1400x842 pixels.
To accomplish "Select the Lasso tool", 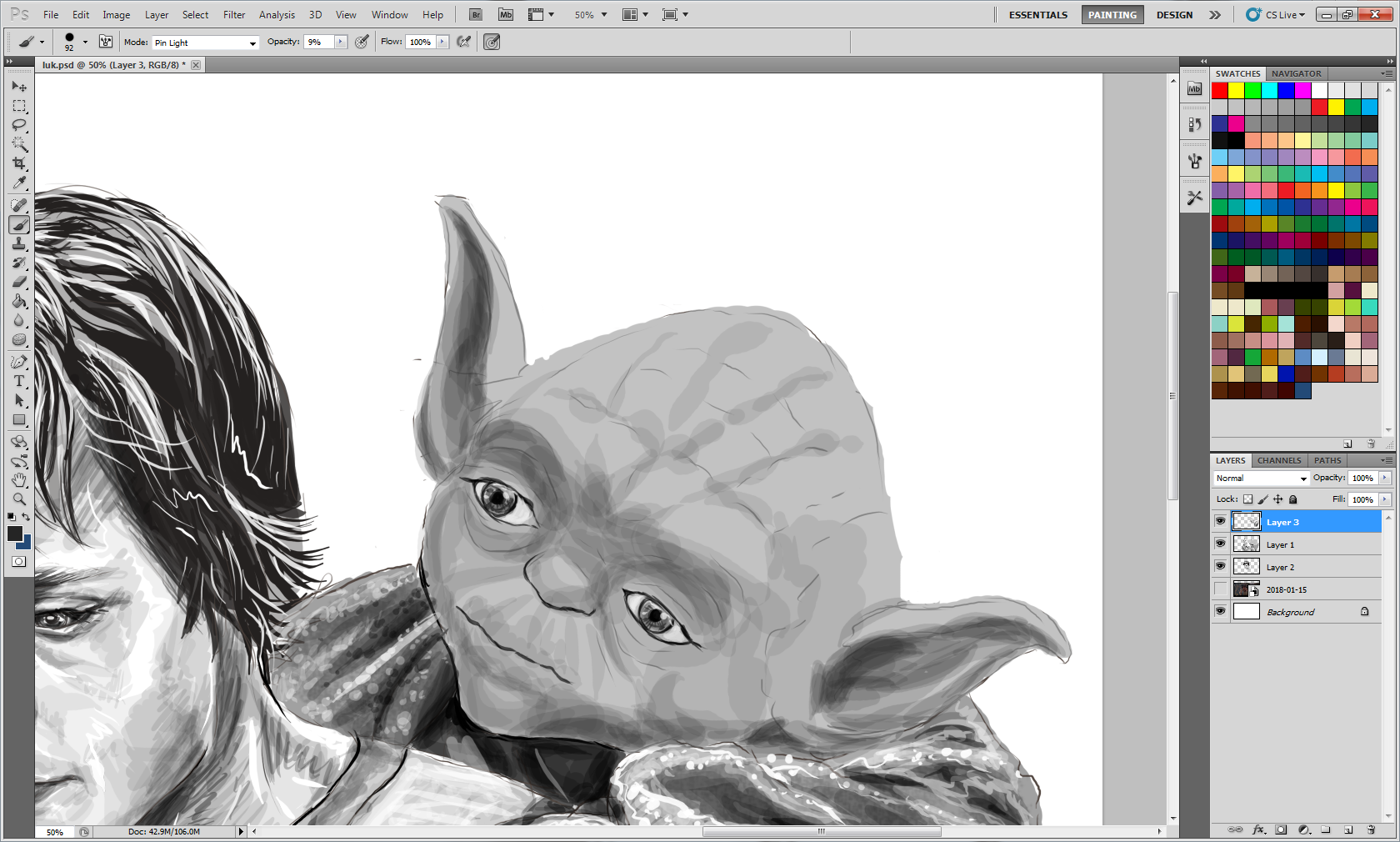I will click(19, 125).
